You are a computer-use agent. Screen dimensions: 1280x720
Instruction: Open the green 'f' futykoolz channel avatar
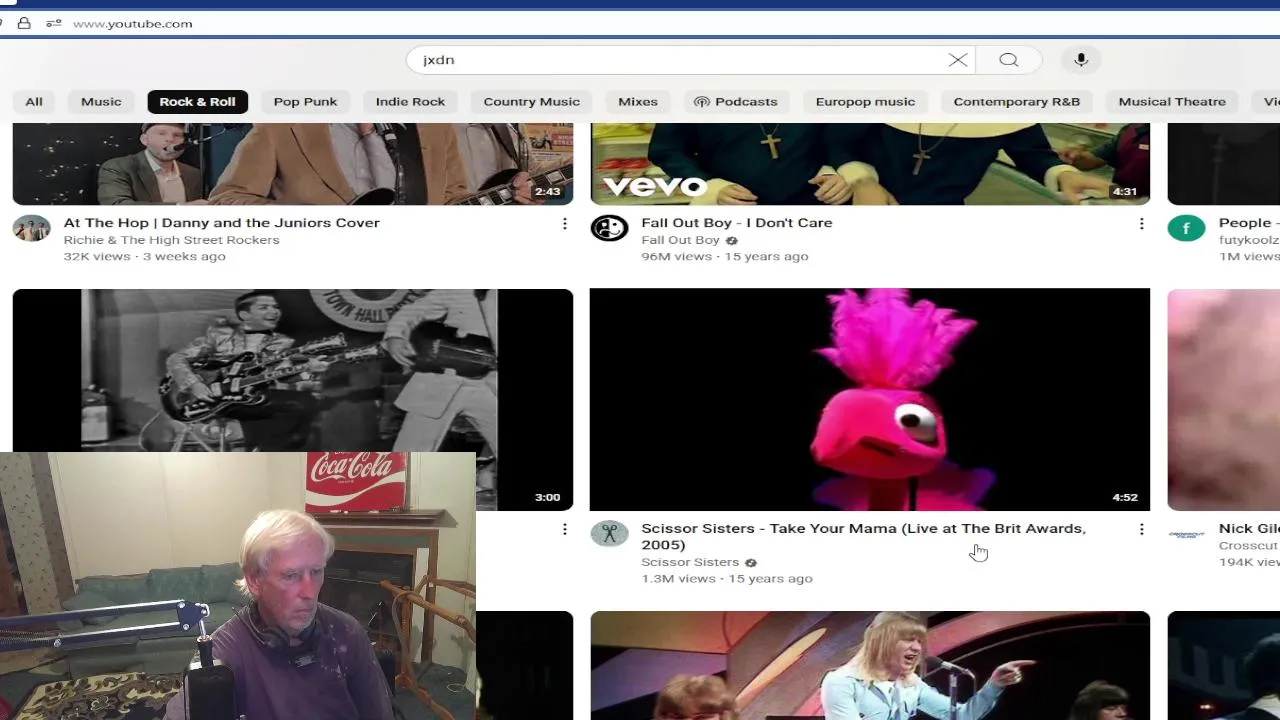[x=1186, y=228]
